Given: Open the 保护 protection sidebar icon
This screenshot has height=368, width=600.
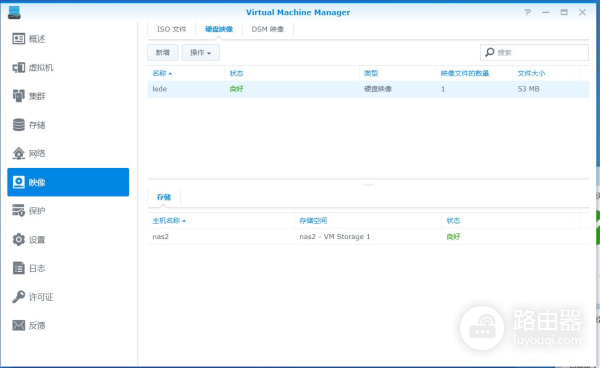Looking at the screenshot, I should (x=18, y=211).
